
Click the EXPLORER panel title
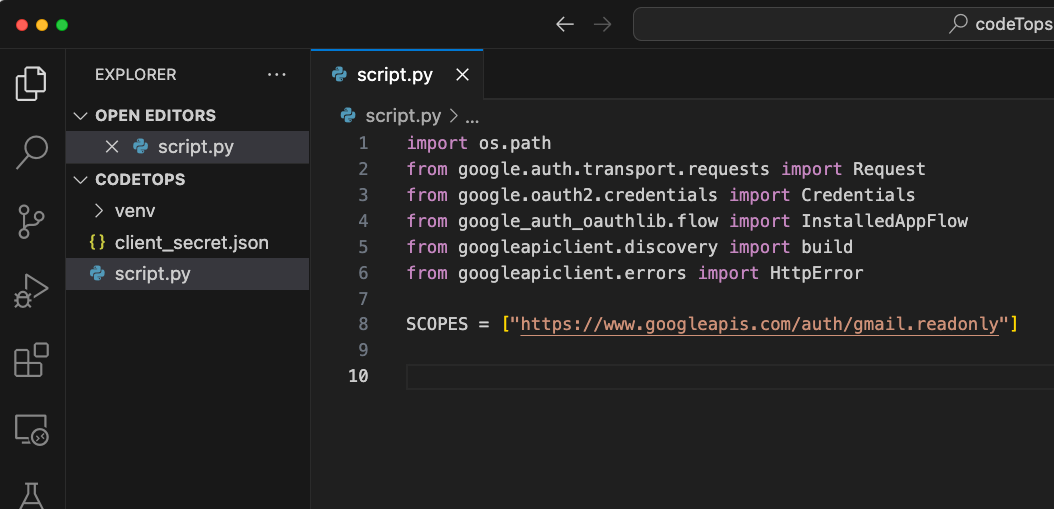click(136, 75)
